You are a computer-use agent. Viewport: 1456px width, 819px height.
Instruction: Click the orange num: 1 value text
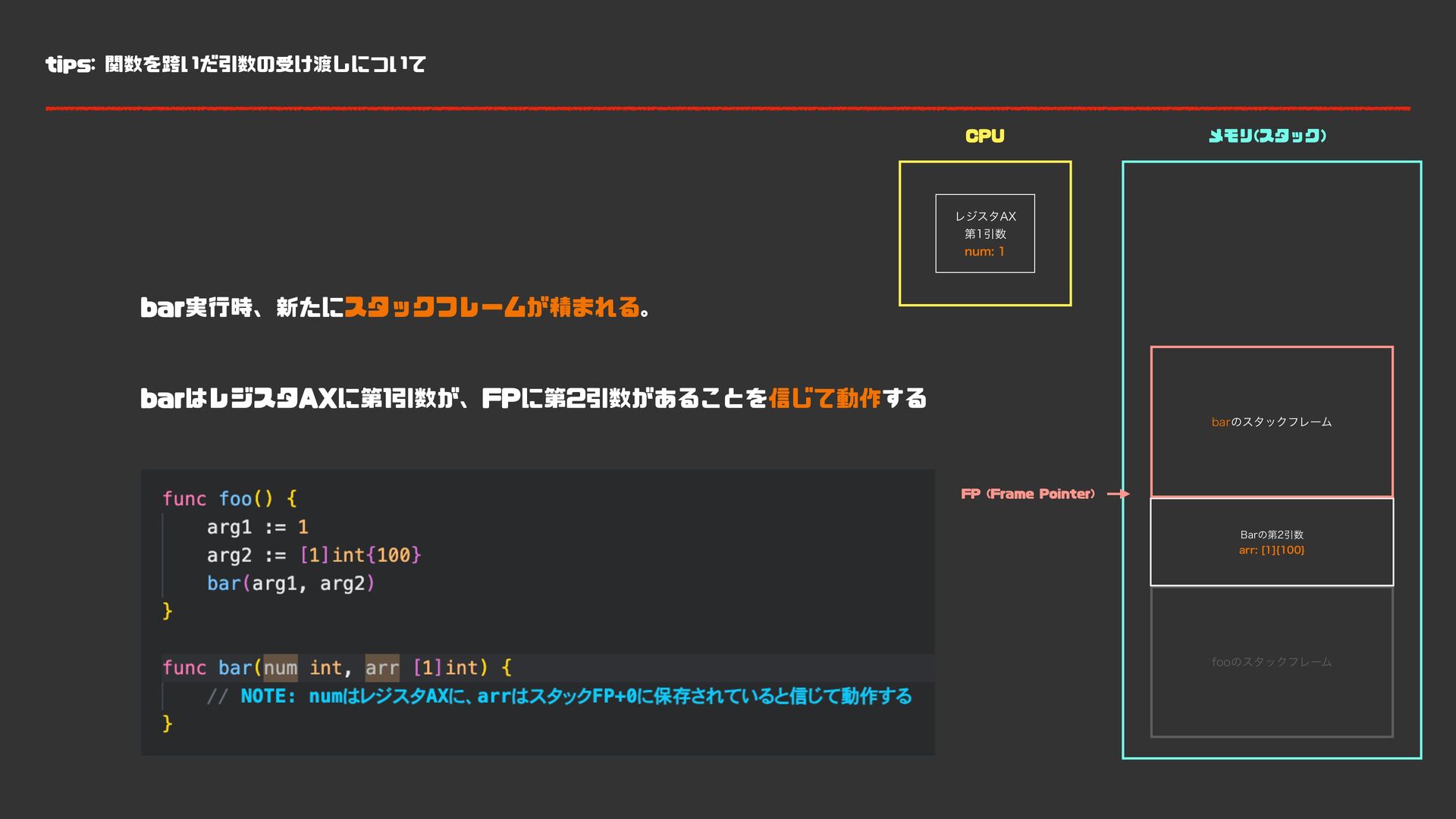coord(984,252)
